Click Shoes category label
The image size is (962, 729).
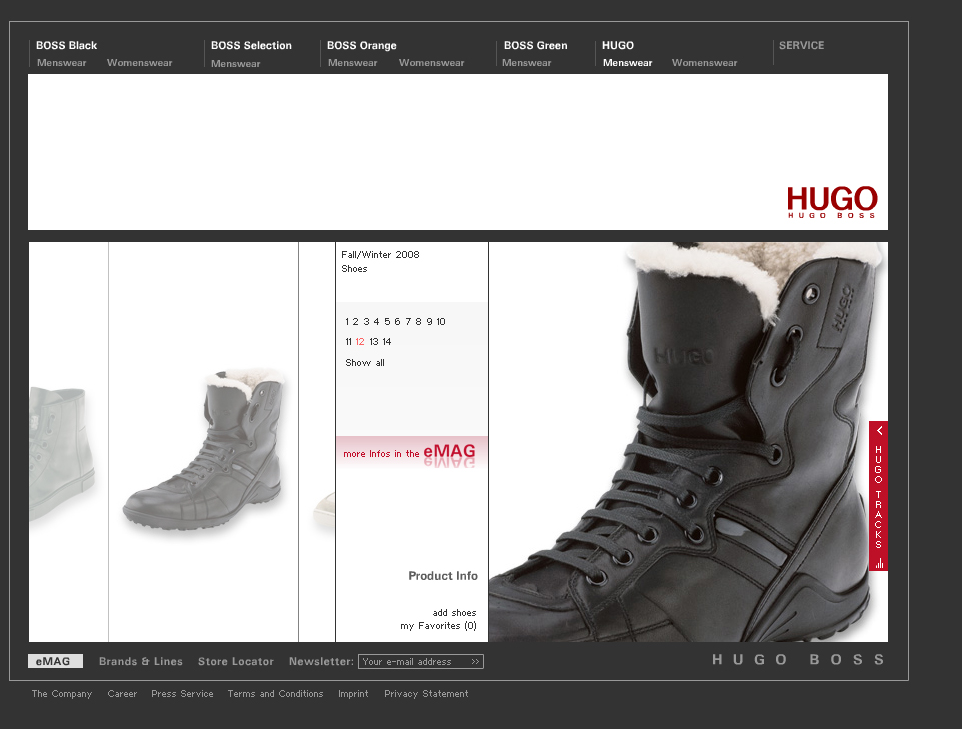click(x=354, y=269)
